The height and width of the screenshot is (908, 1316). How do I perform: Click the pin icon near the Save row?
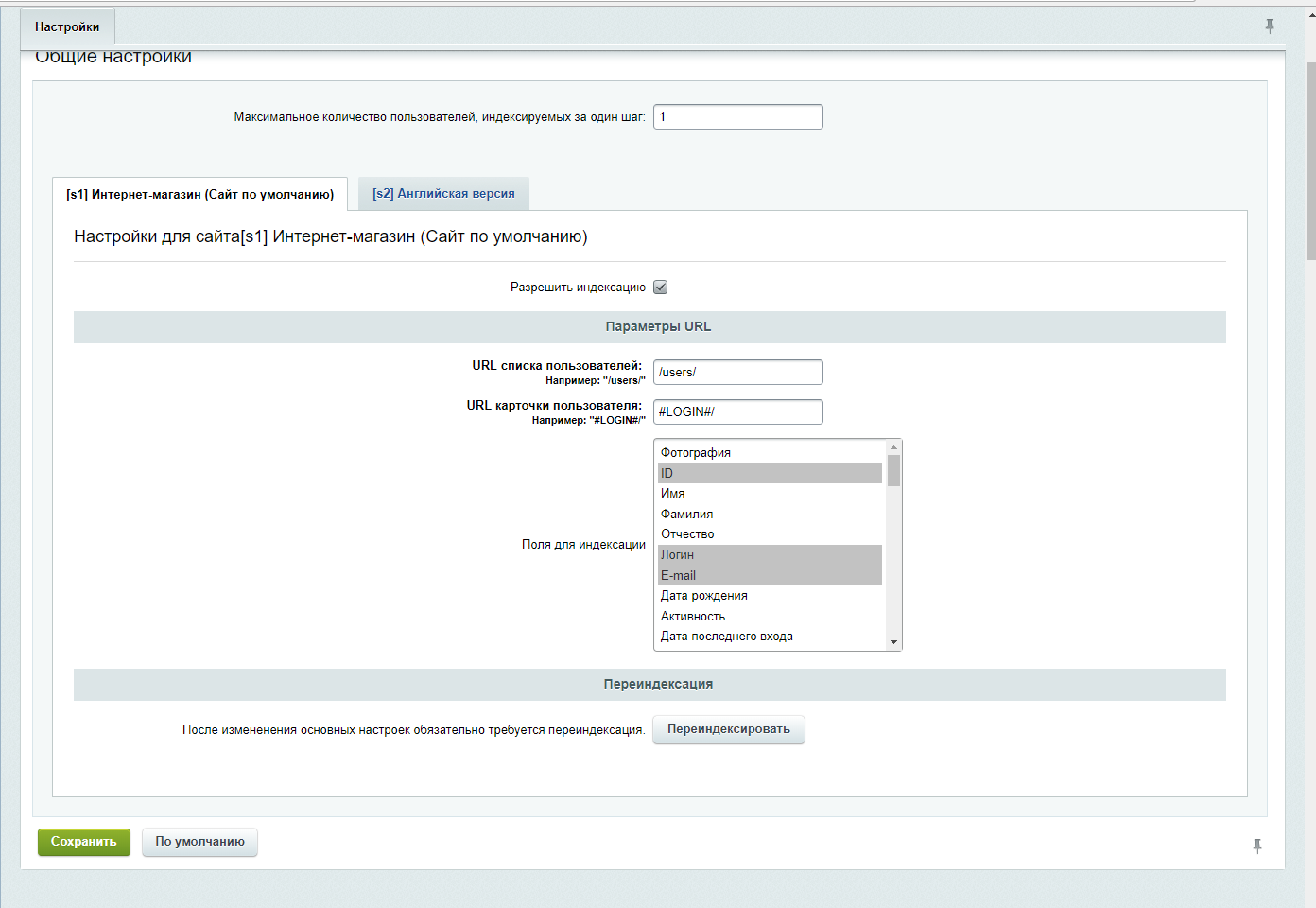[1257, 846]
